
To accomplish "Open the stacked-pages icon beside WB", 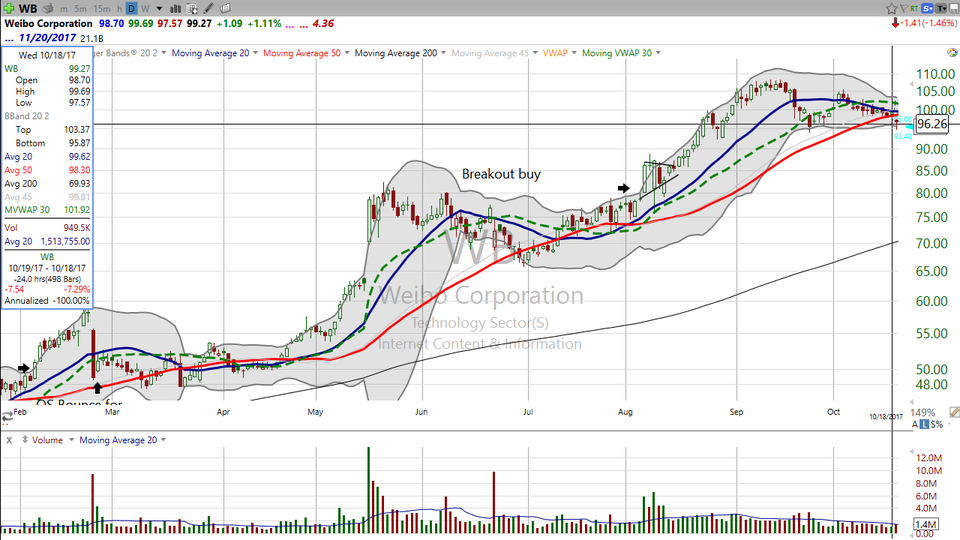I will (48, 9).
